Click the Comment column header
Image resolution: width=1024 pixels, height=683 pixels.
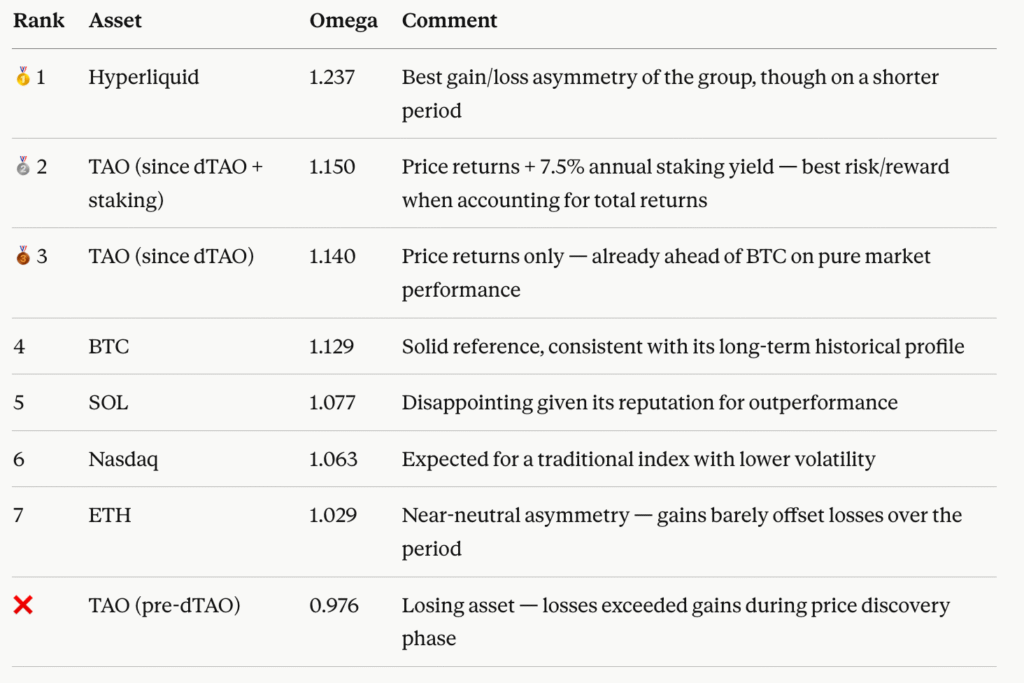pos(450,21)
